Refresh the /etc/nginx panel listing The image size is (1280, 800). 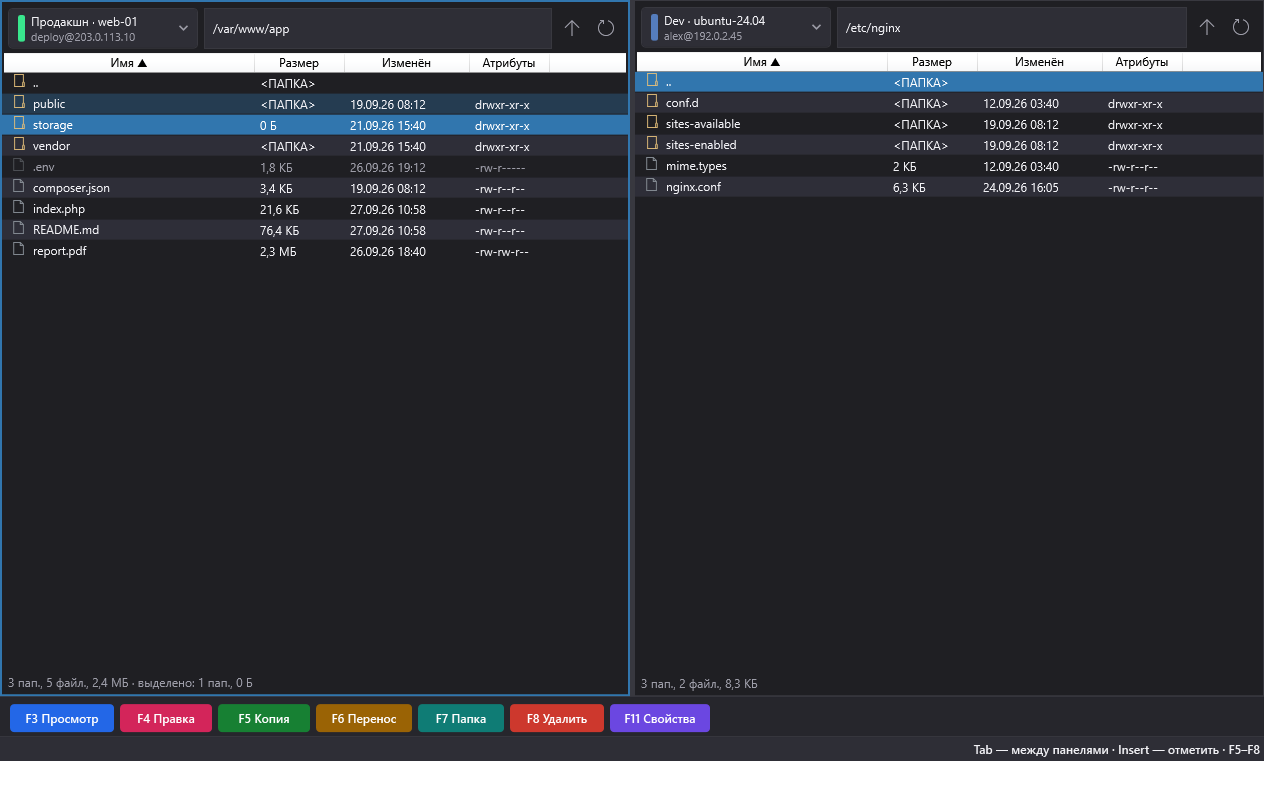click(1241, 28)
